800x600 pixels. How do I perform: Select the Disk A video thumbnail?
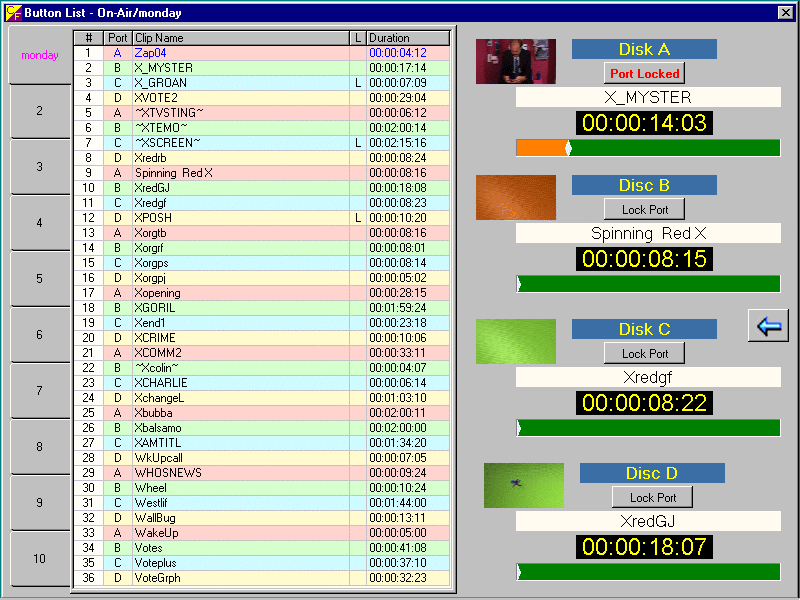click(515, 61)
